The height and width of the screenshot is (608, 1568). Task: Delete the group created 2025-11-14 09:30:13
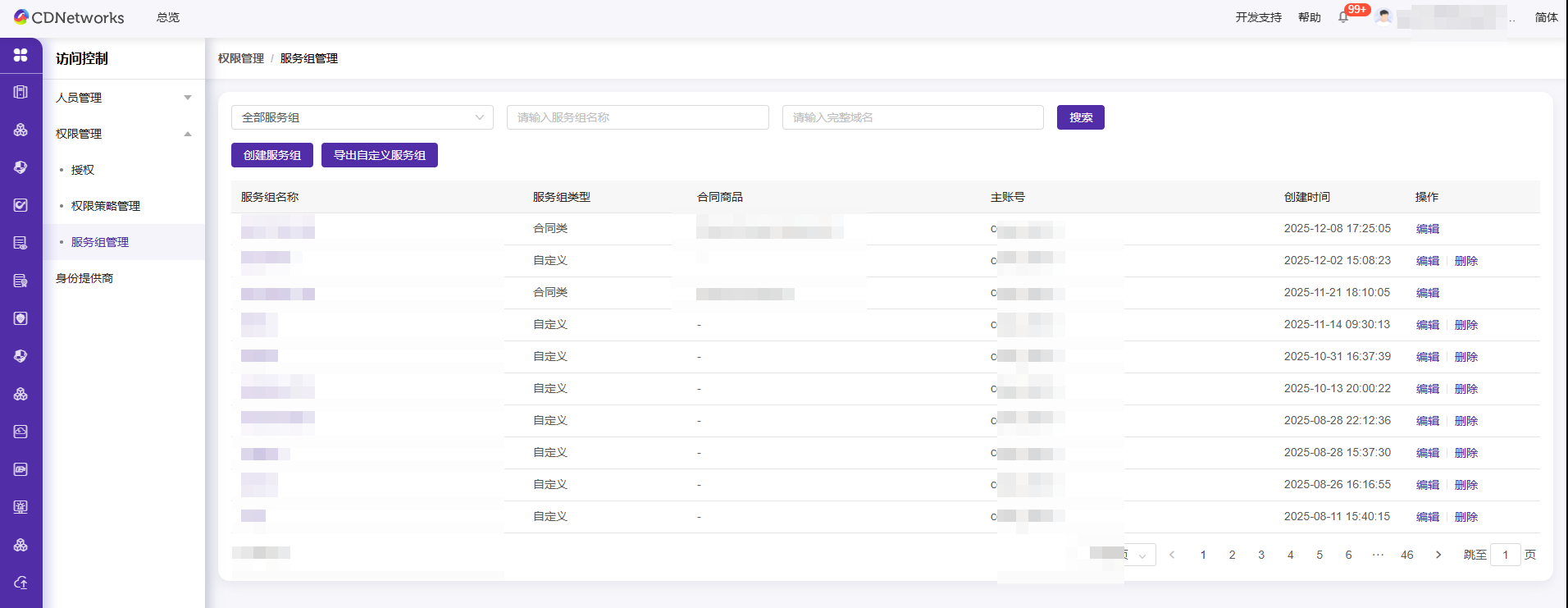coord(1466,325)
